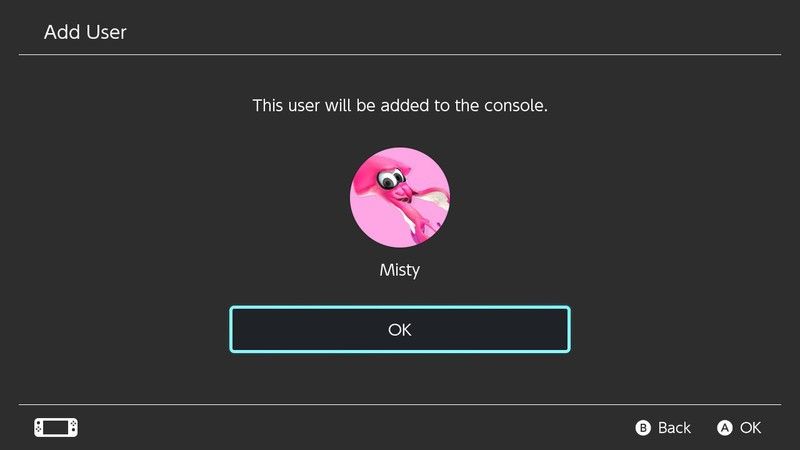
Task: Select the pink squid profile avatar
Action: (400, 197)
